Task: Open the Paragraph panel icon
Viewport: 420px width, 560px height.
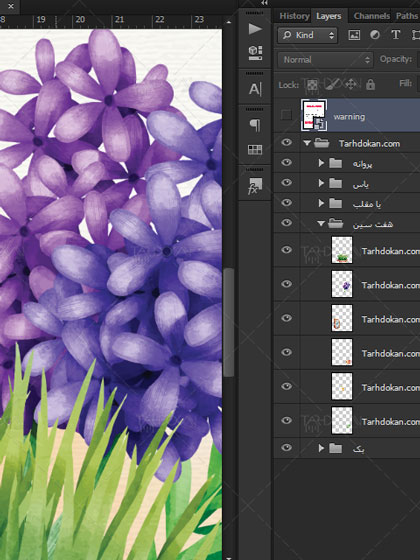Action: click(255, 125)
